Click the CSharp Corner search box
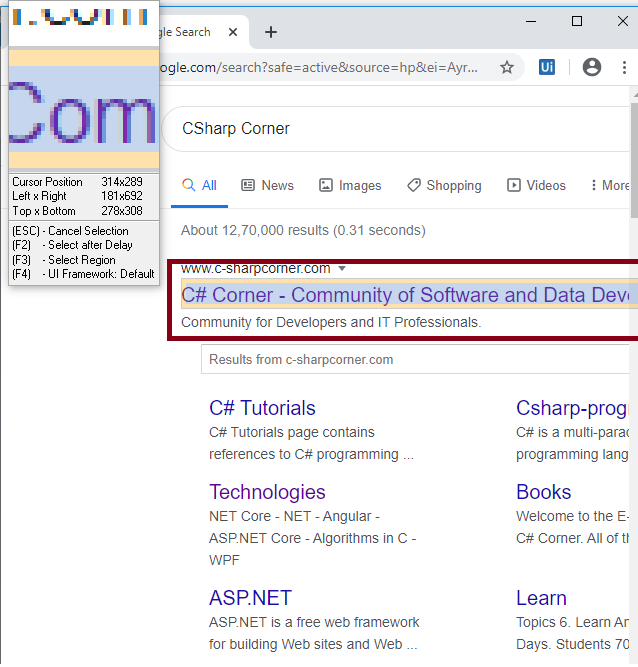Image resolution: width=638 pixels, height=667 pixels. (x=396, y=128)
